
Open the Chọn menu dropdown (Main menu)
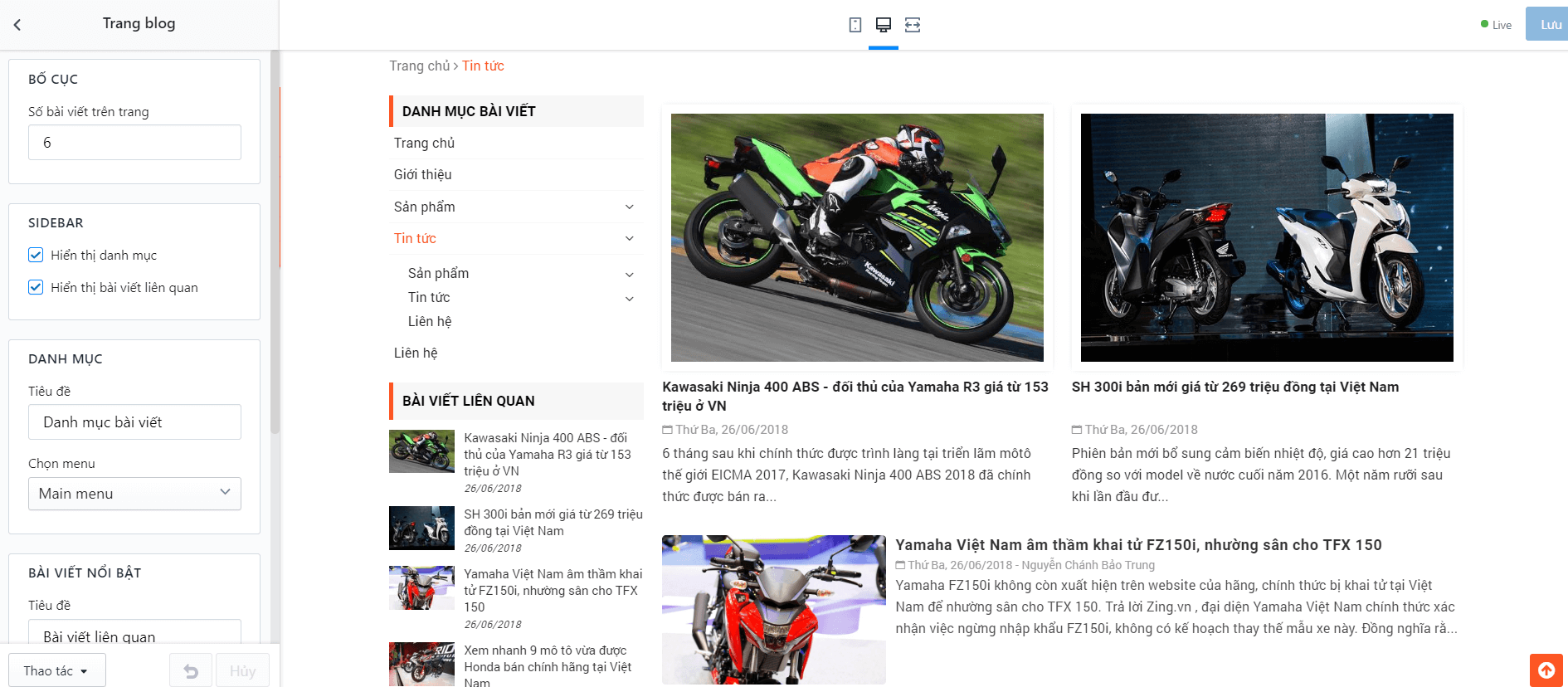134,494
